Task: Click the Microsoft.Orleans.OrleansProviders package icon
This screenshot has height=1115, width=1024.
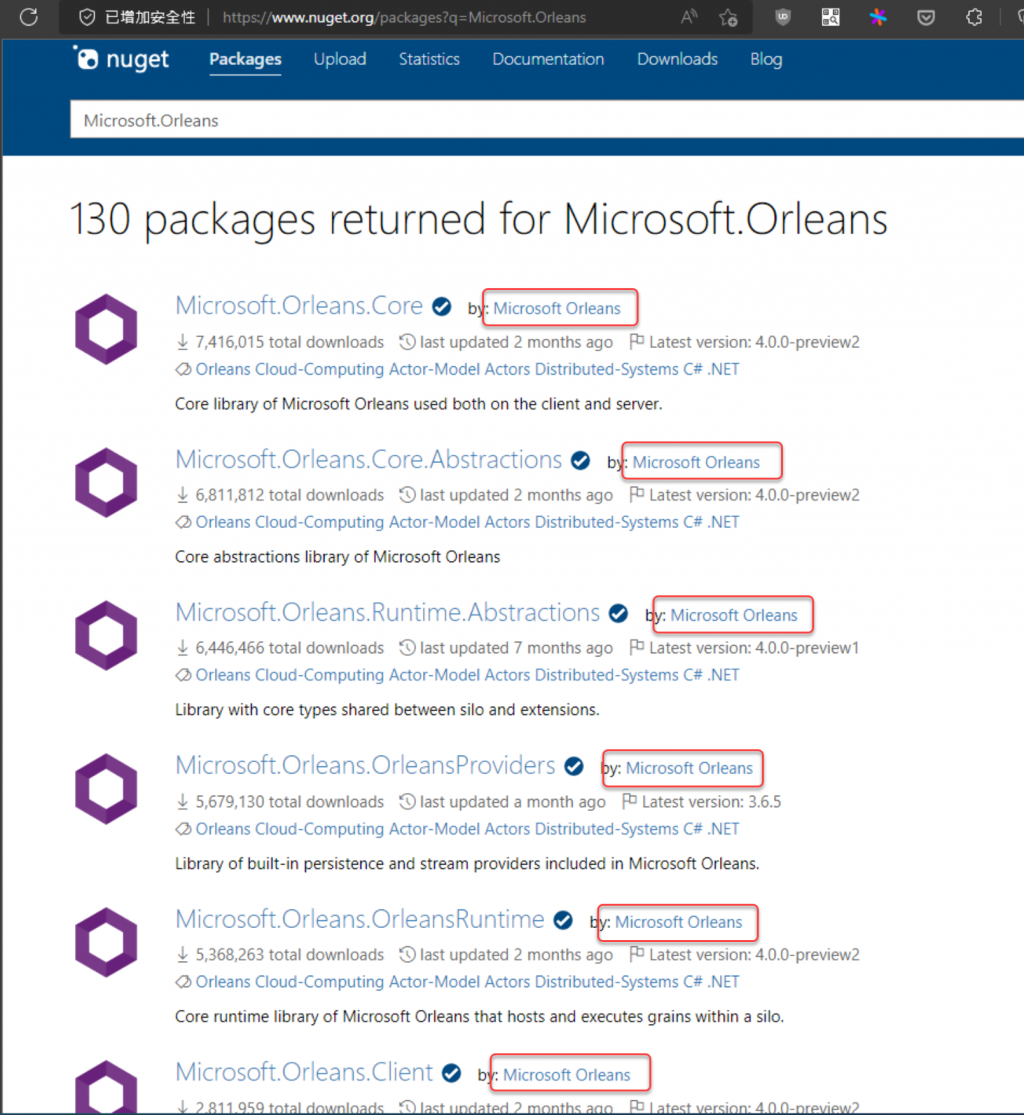Action: coord(106,790)
